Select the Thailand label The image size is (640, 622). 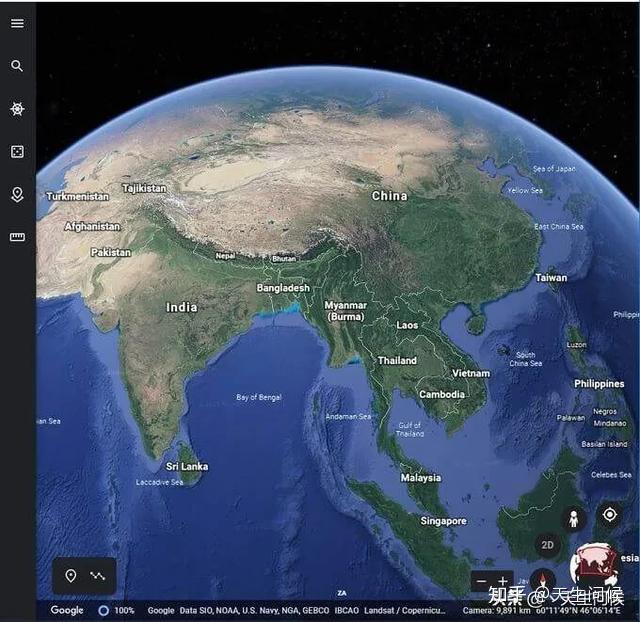pos(397,360)
